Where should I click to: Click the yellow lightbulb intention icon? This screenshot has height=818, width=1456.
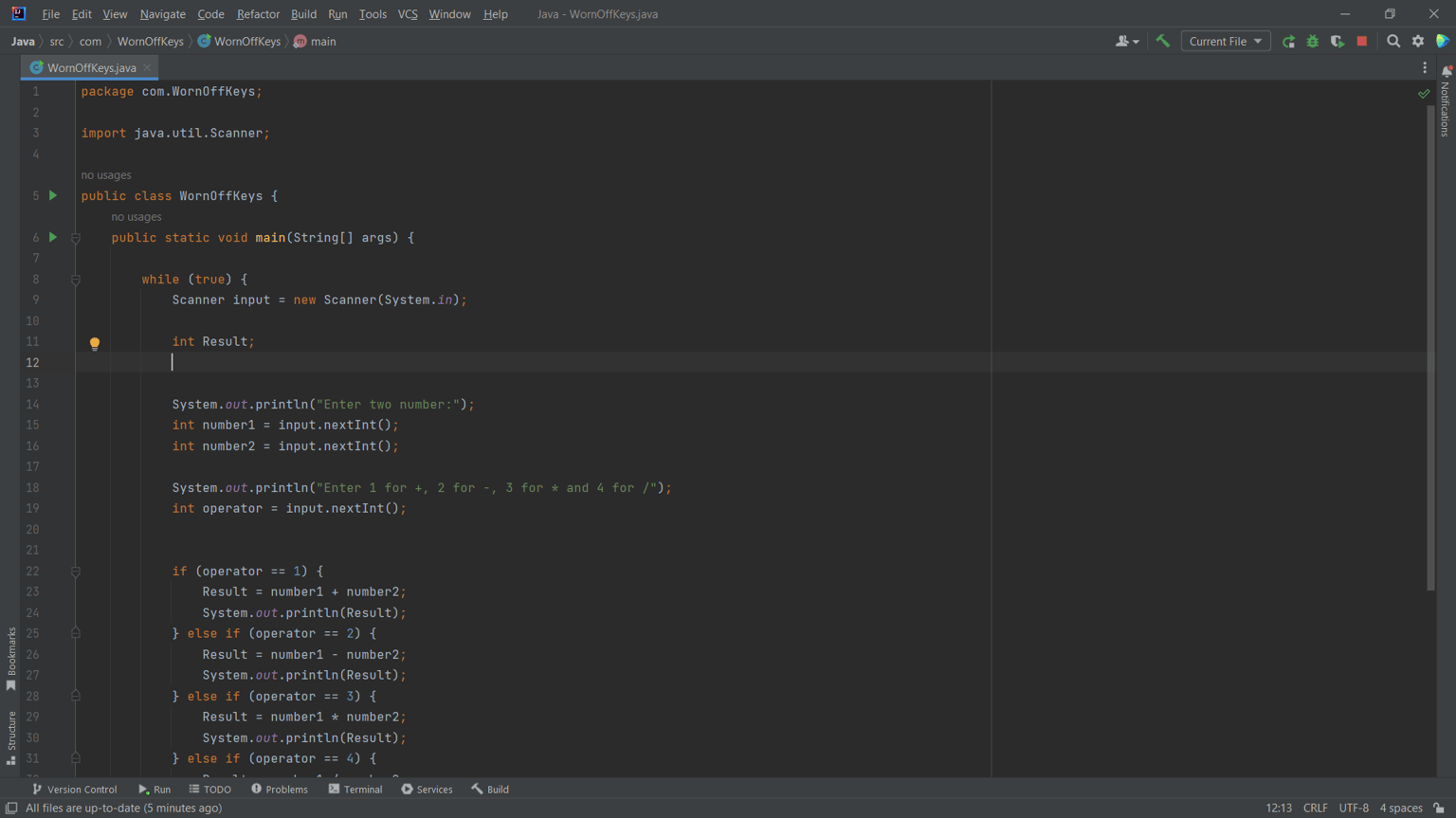95,343
